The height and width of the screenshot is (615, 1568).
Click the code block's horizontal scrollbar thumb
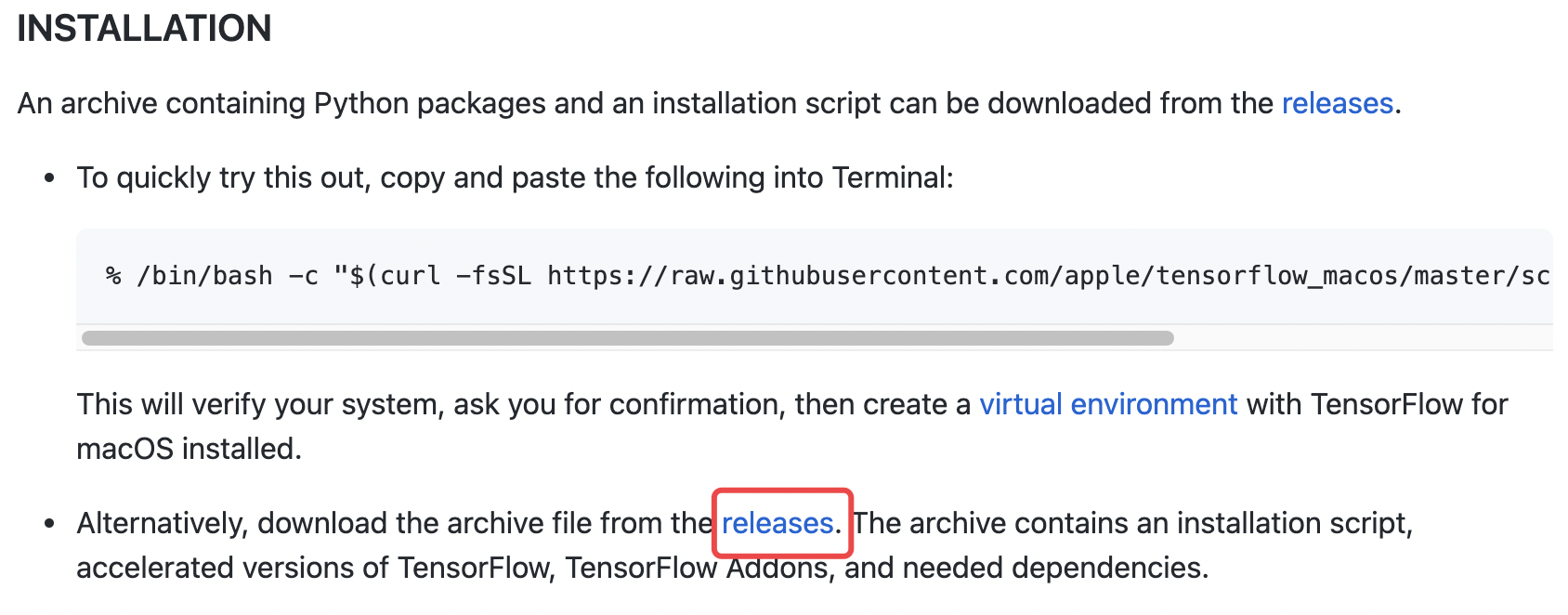pyautogui.click(x=628, y=337)
